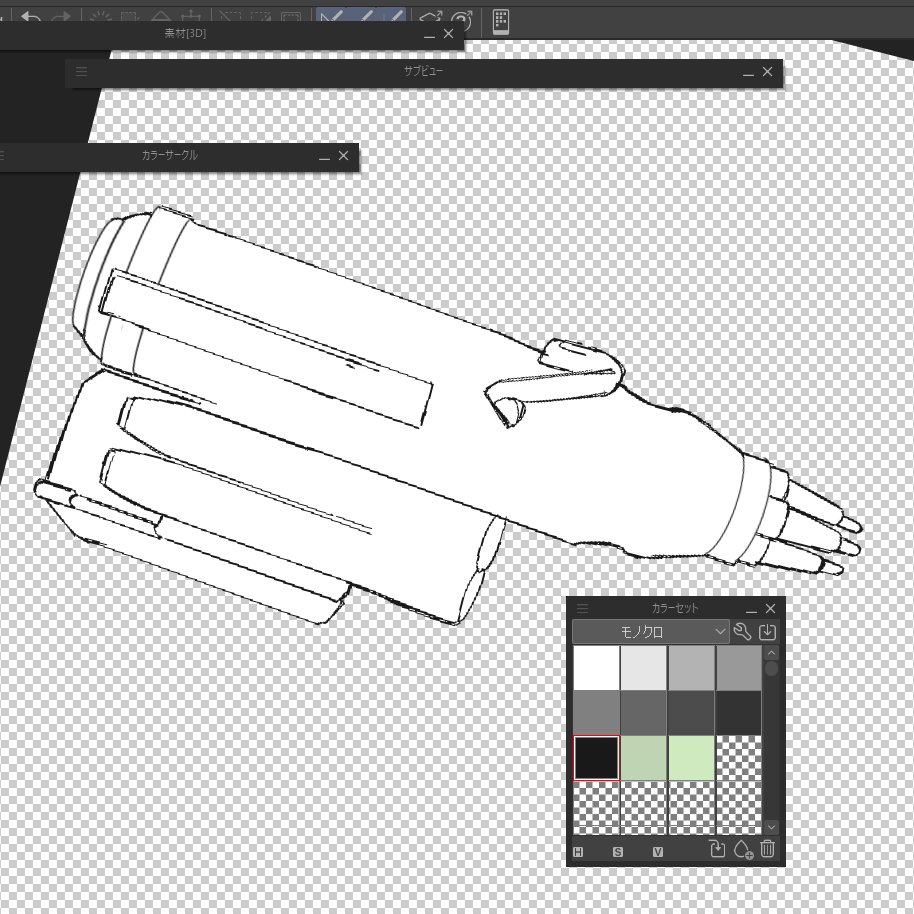Toggle the S indicator in Color Set
This screenshot has height=914, width=914.
[618, 852]
